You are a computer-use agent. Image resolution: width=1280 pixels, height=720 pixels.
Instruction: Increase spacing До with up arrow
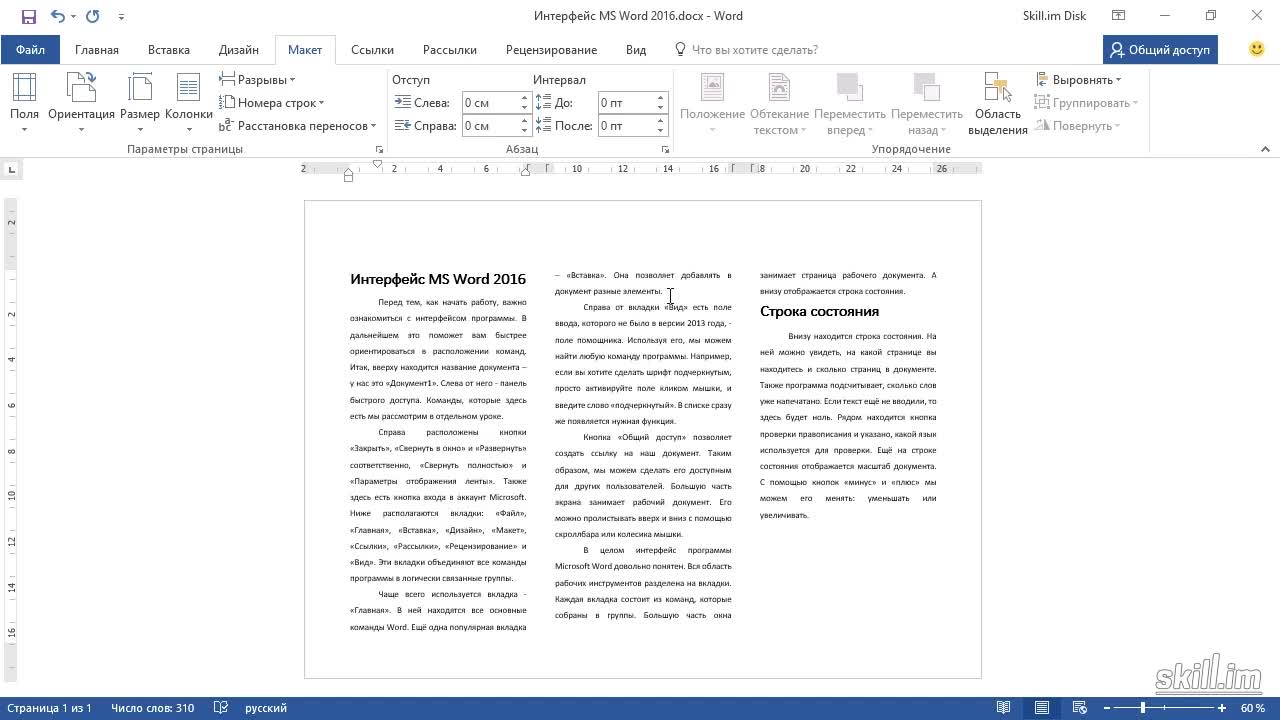pyautogui.click(x=661, y=98)
